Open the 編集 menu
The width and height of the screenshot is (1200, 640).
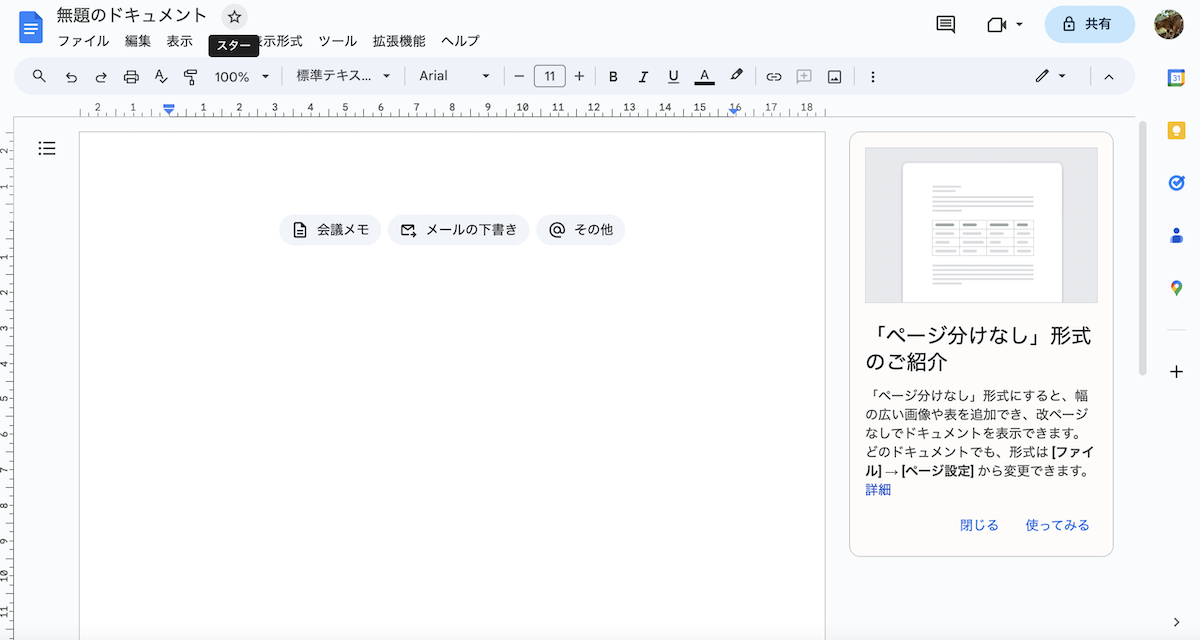138,41
